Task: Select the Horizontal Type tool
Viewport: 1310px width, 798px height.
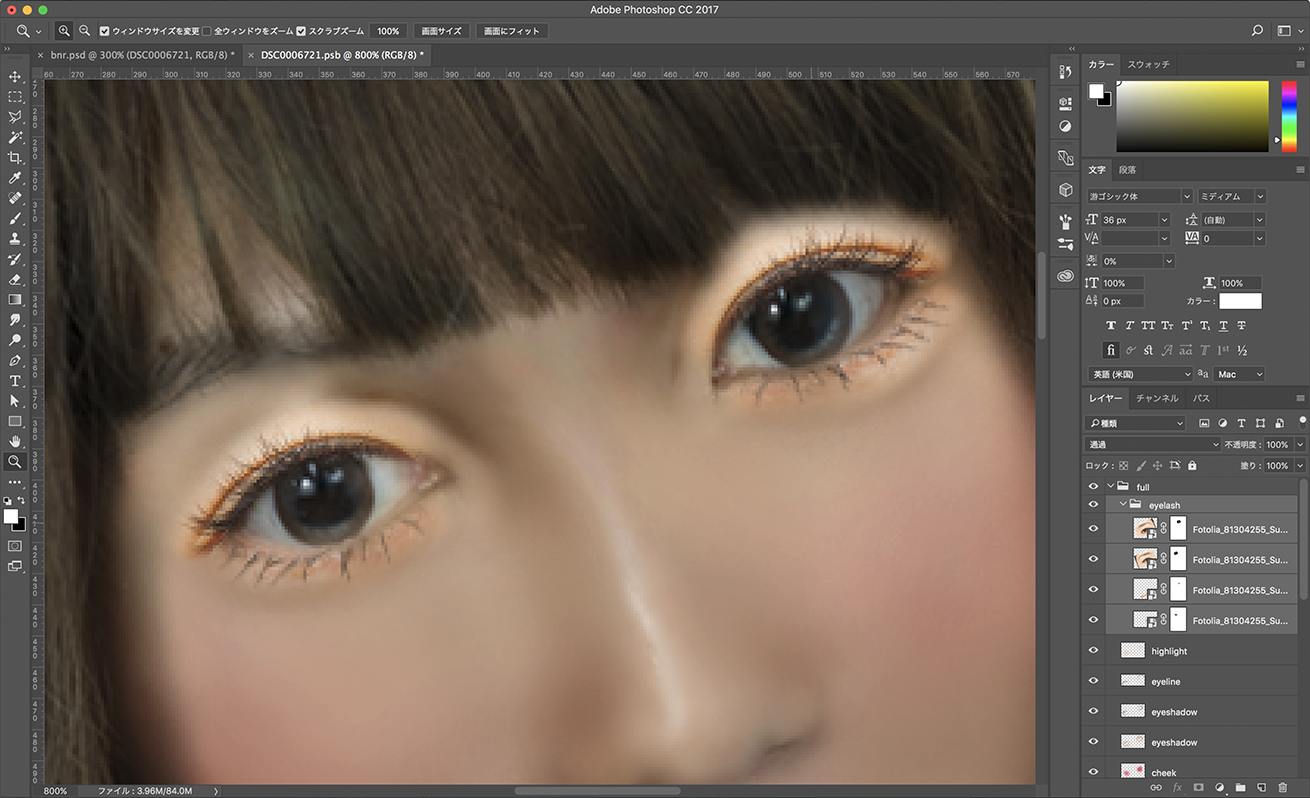Action: tap(15, 381)
